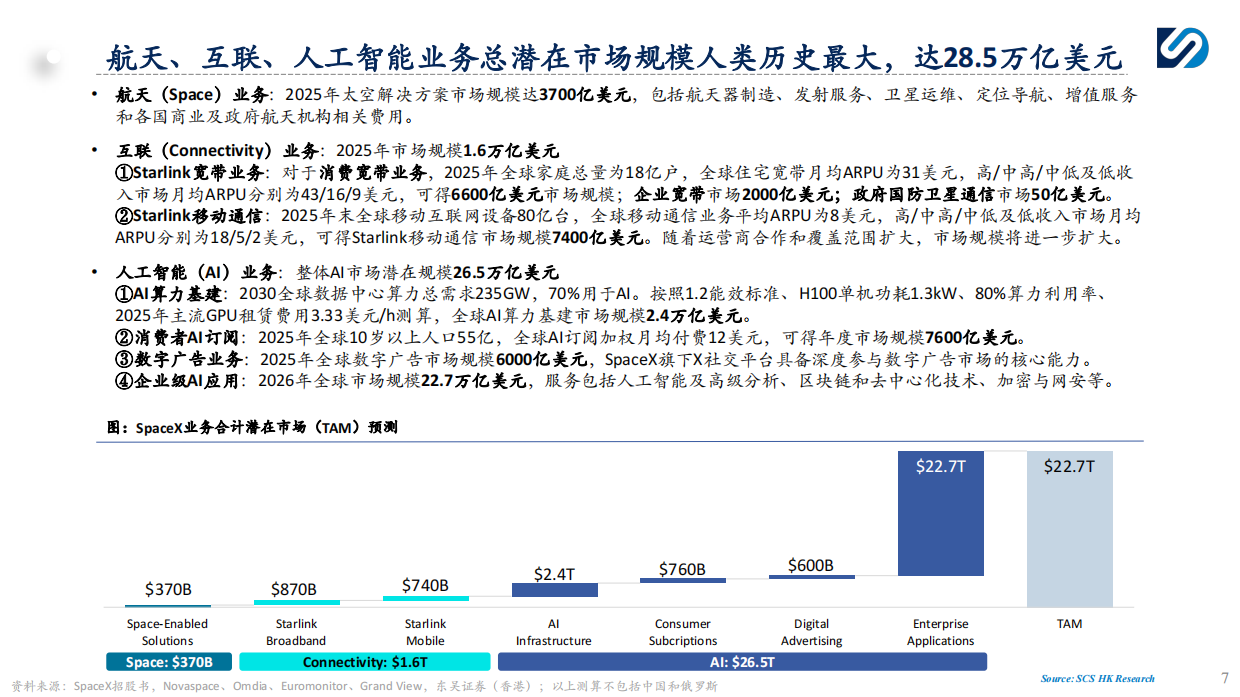This screenshot has height=697, width=1240.
Task: Click the $2.4T value label
Action: pyautogui.click(x=553, y=574)
